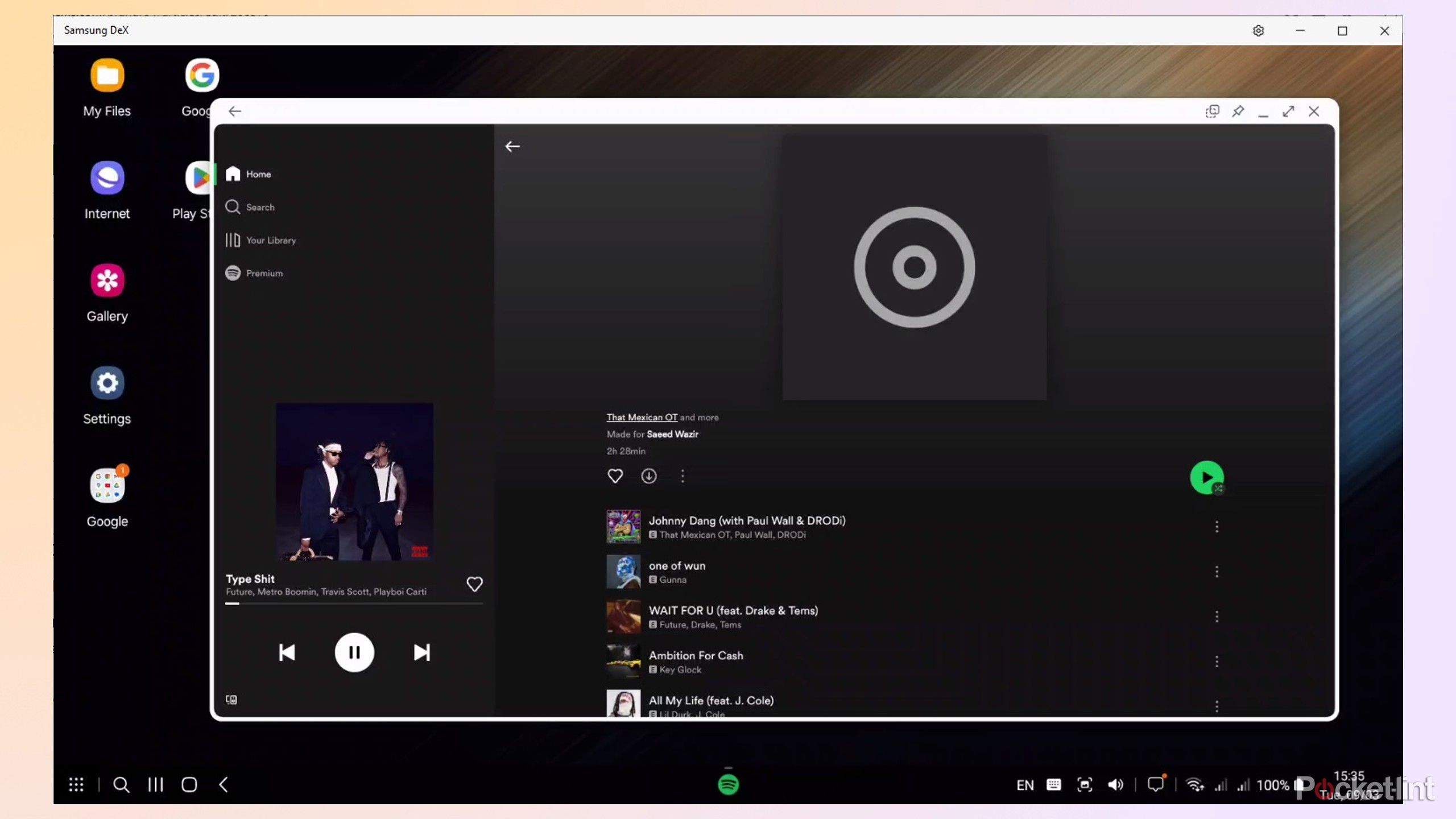This screenshot has height=819, width=1456.
Task: Open the DeX apps grid in taskbar
Action: tap(76, 785)
